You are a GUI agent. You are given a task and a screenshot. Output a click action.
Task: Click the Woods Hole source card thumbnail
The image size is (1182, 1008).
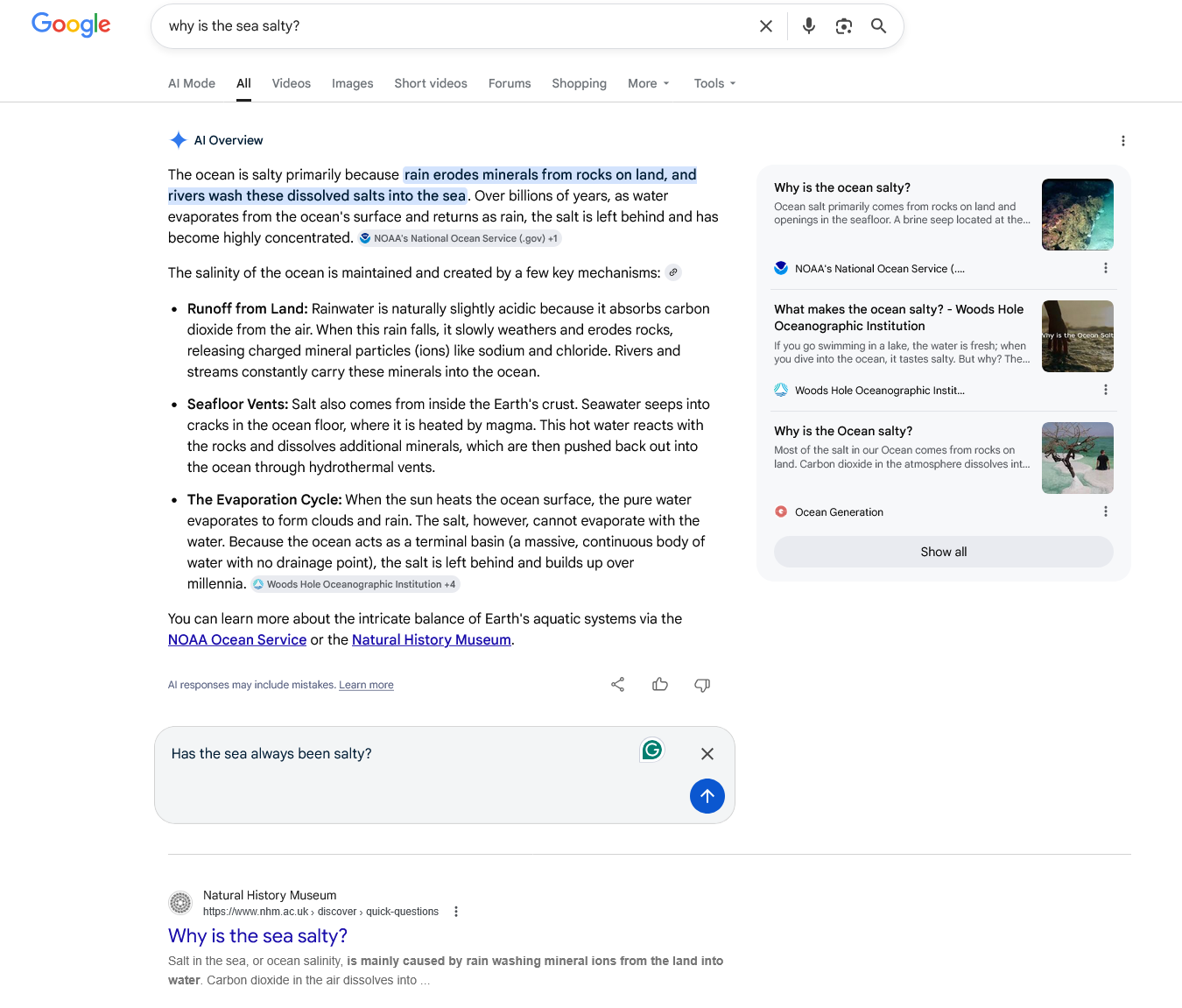[x=1078, y=336]
